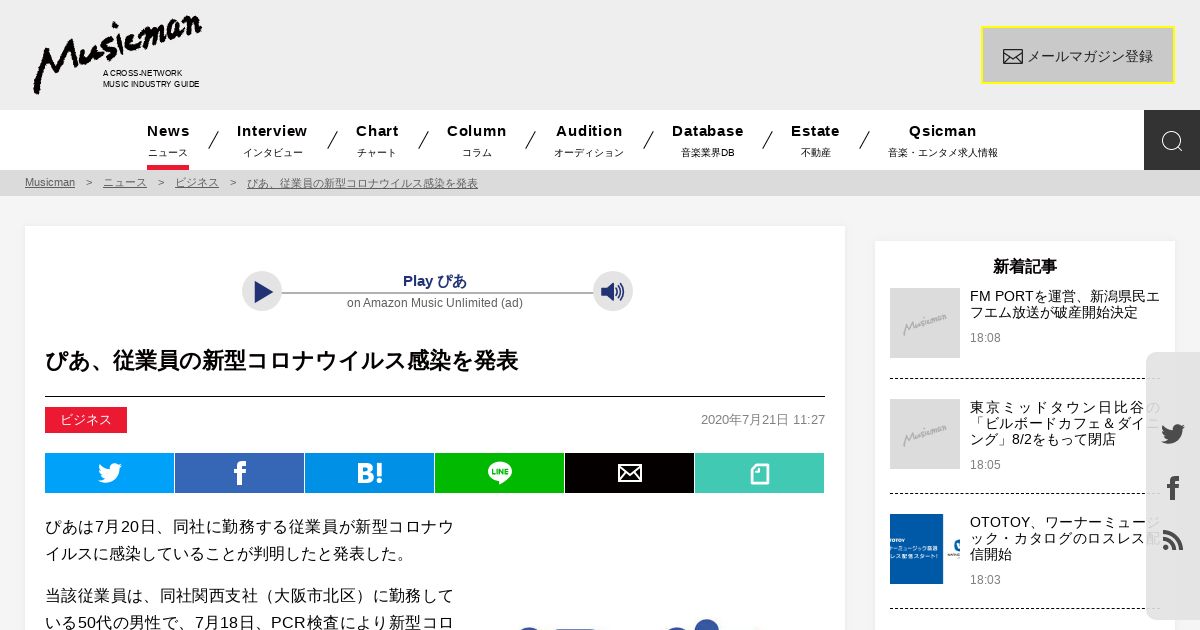Share article by email icon

(x=630, y=473)
